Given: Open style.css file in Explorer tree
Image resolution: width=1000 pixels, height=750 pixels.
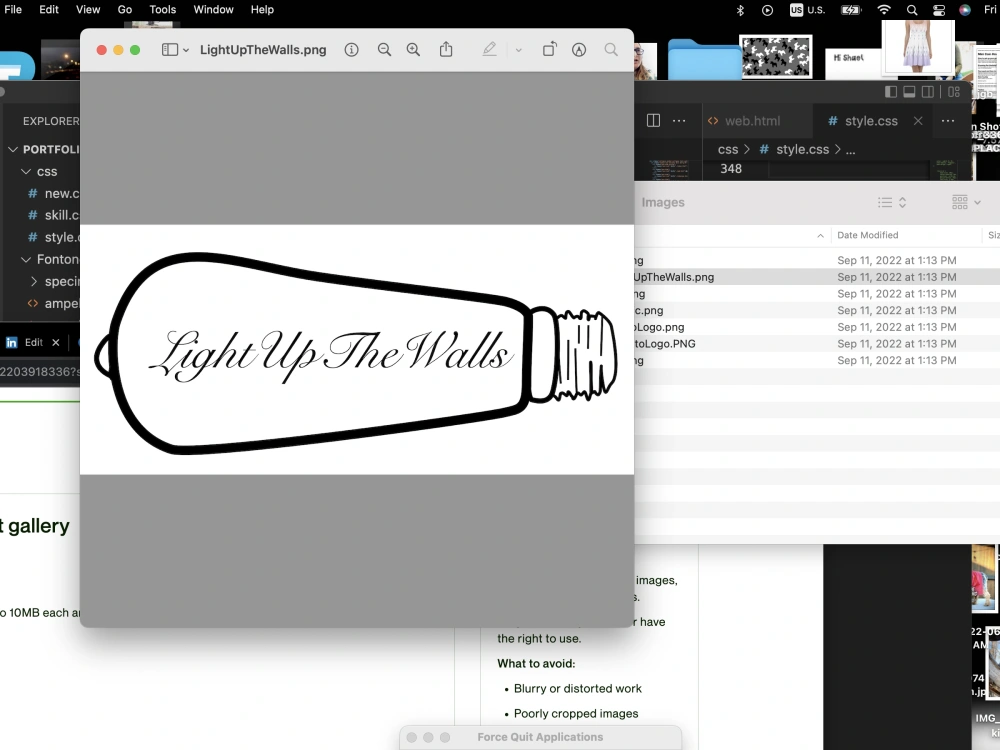Looking at the screenshot, I should click(x=54, y=237).
